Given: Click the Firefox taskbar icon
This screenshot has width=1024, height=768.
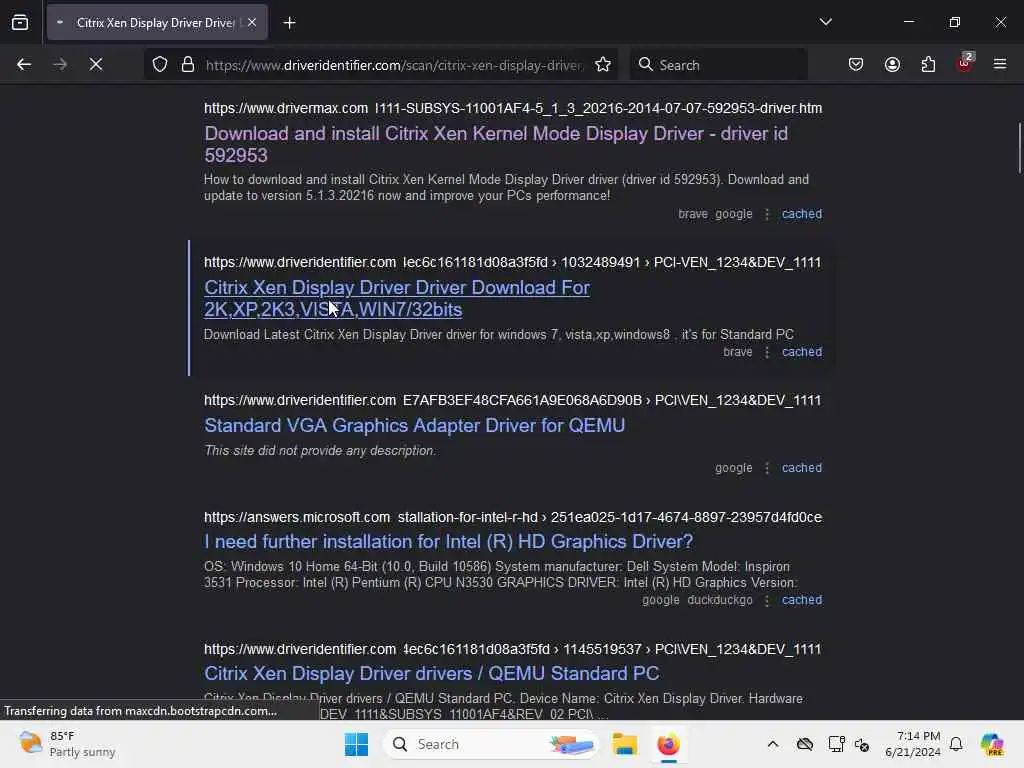Looking at the screenshot, I should pos(669,744).
